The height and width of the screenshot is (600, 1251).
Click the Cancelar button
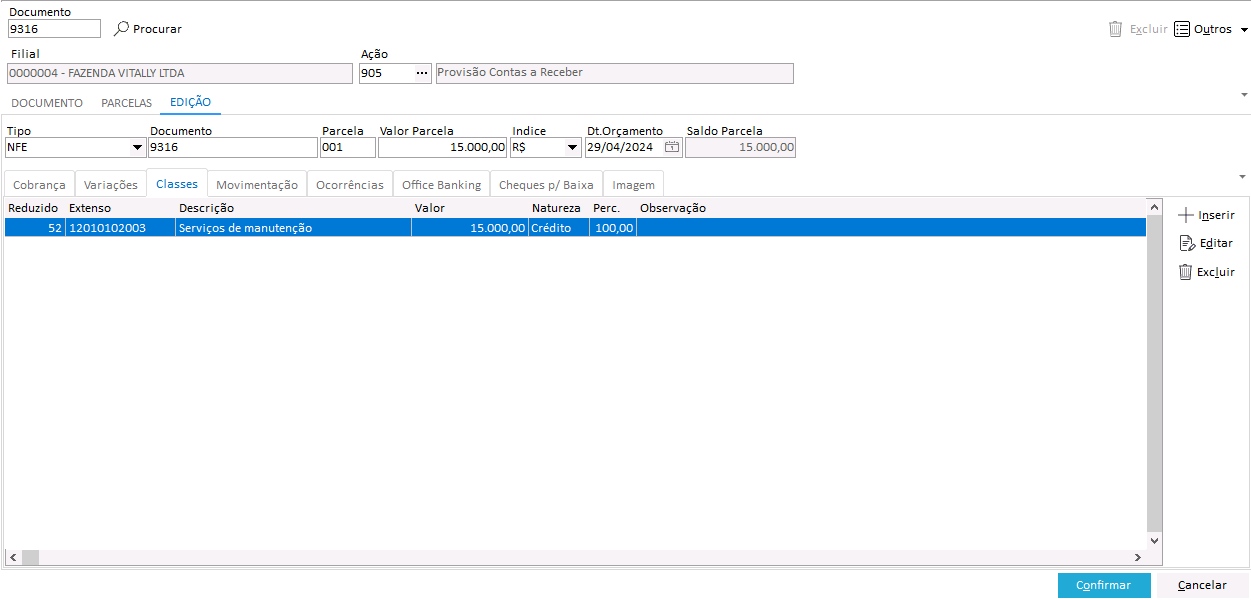pyautogui.click(x=1202, y=585)
